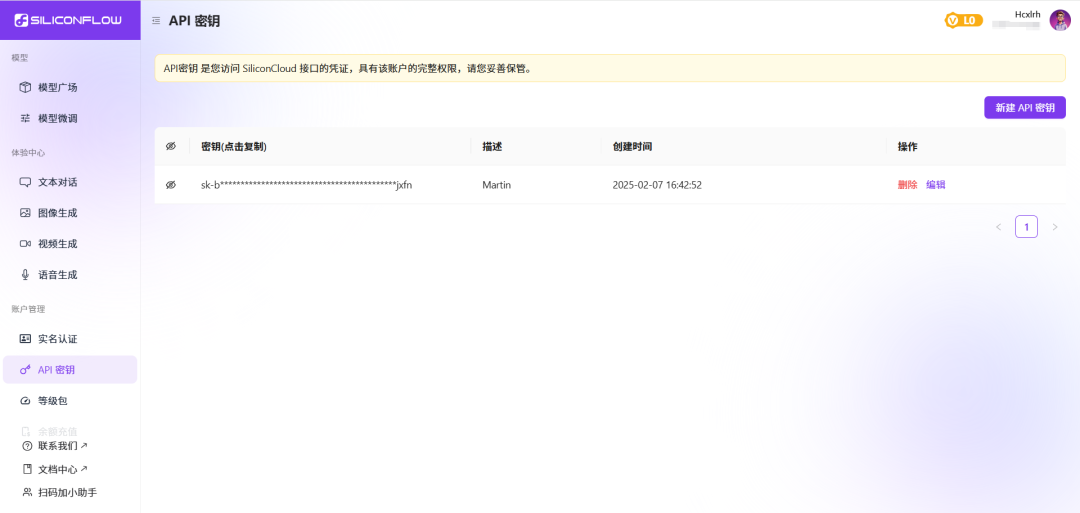Click the document icon beside 文档中心
The image size is (1080, 513).
pyautogui.click(x=28, y=469)
